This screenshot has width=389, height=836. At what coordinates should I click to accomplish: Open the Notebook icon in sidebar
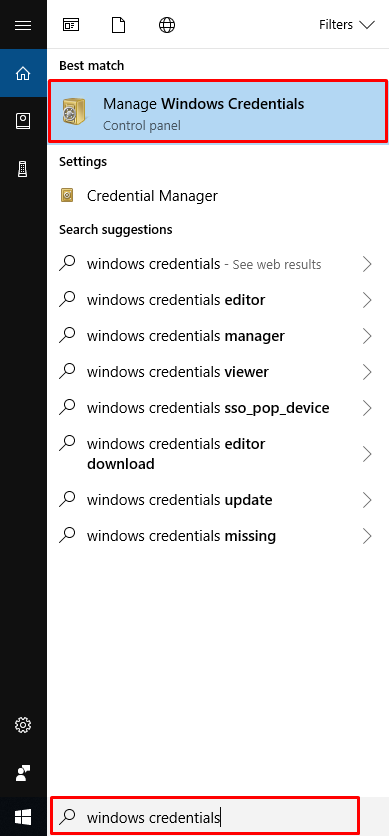[x=23, y=121]
